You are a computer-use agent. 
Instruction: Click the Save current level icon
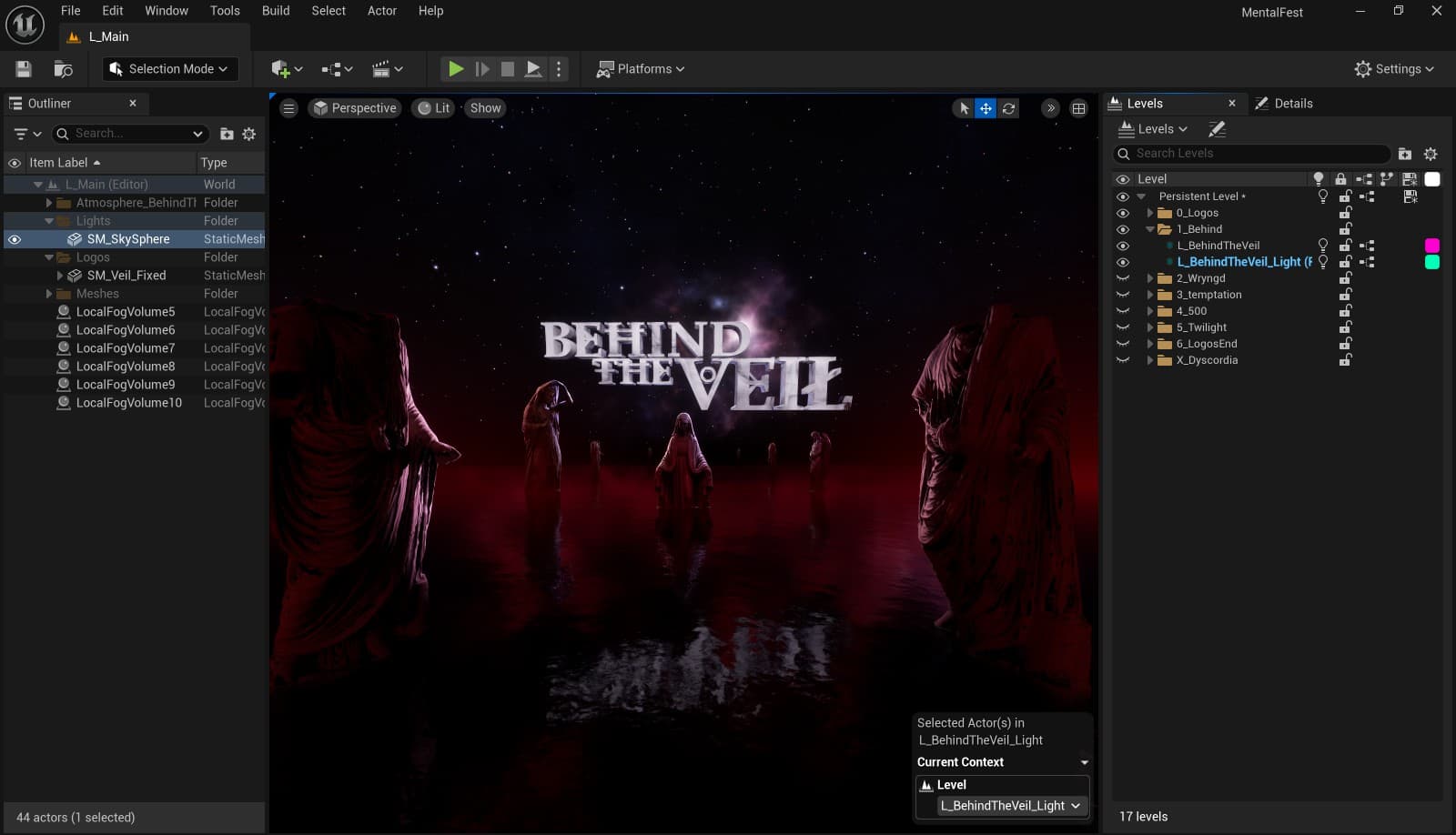click(24, 69)
